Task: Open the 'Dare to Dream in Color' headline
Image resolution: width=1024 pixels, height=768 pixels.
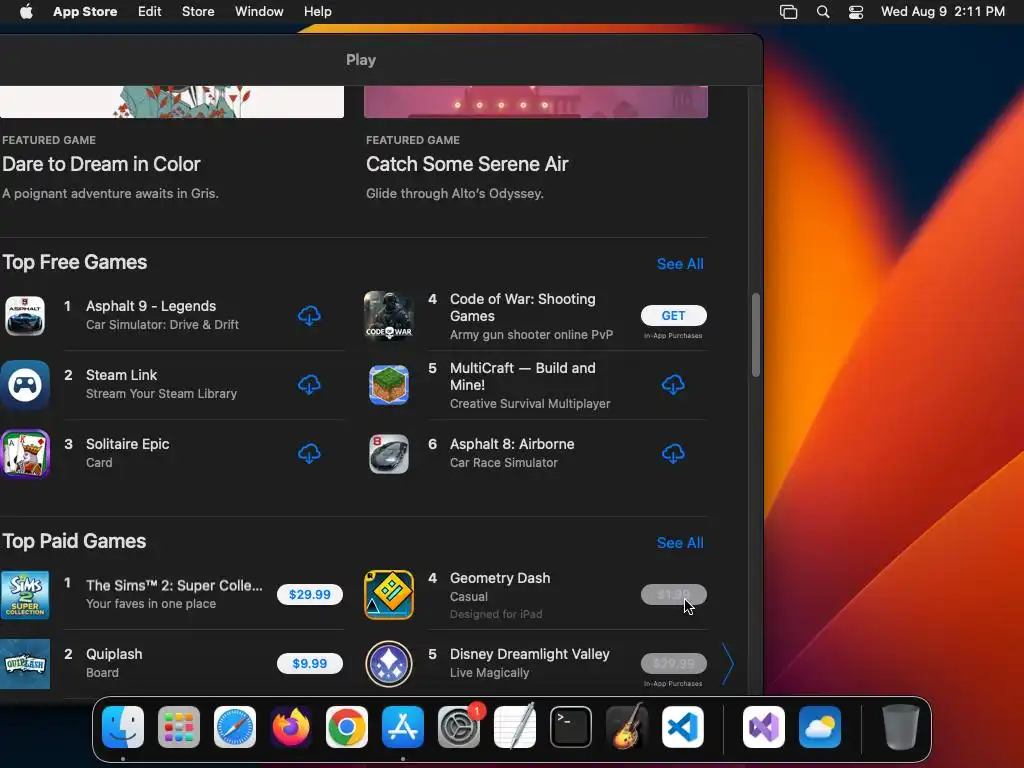Action: coord(101,164)
